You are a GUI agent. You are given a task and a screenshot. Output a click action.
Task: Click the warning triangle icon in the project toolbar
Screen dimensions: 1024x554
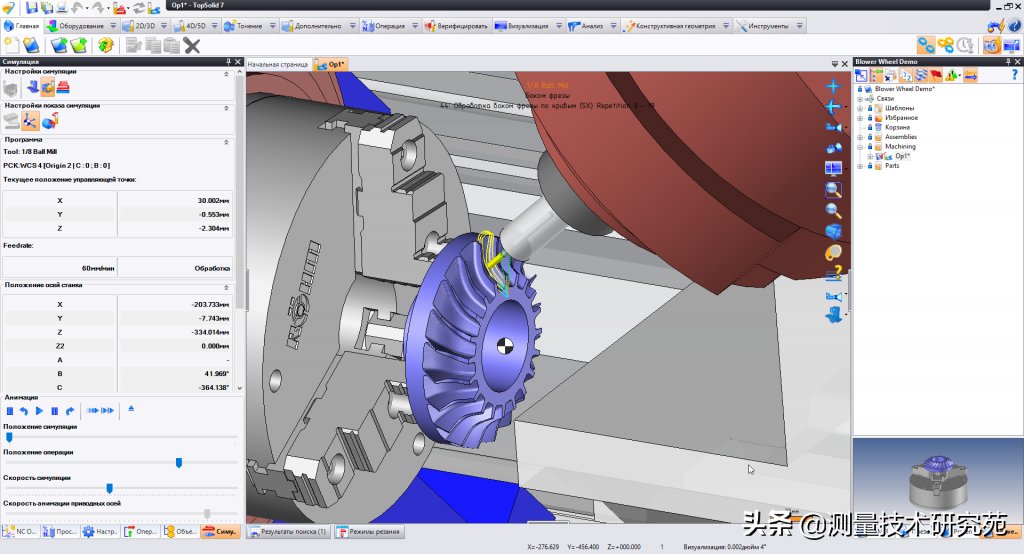(952, 76)
